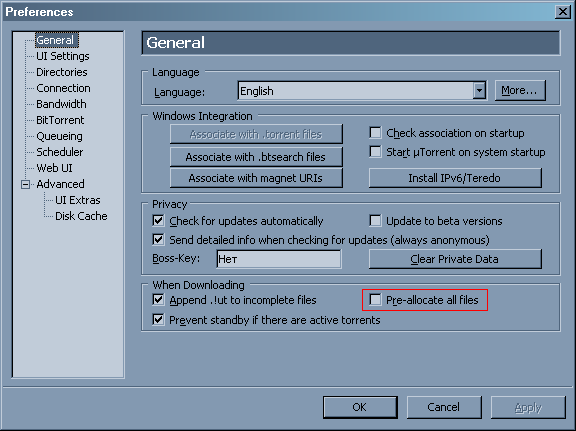
Task: Collapse the Advanced tree node
Action: coord(25,184)
